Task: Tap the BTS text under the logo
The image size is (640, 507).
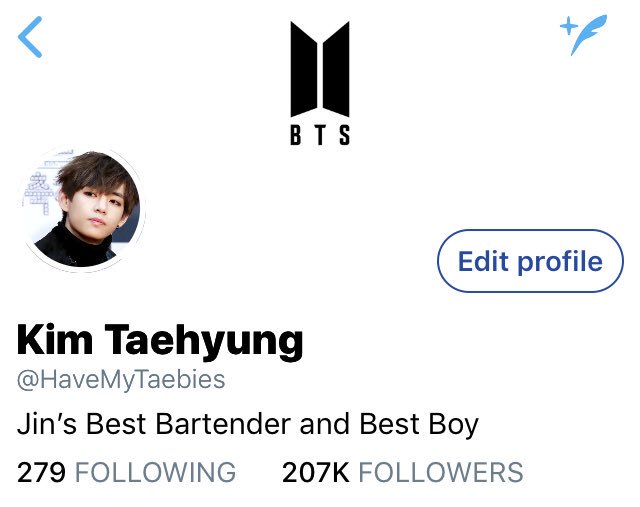Action: [320, 135]
